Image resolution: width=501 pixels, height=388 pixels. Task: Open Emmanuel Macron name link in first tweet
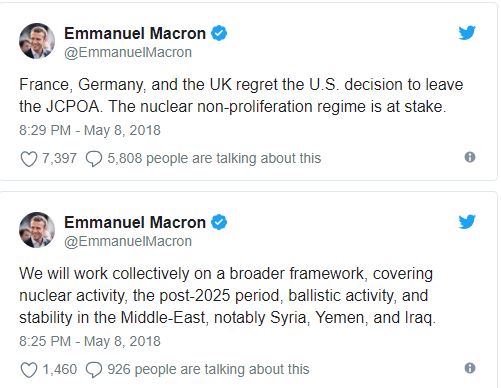point(135,33)
